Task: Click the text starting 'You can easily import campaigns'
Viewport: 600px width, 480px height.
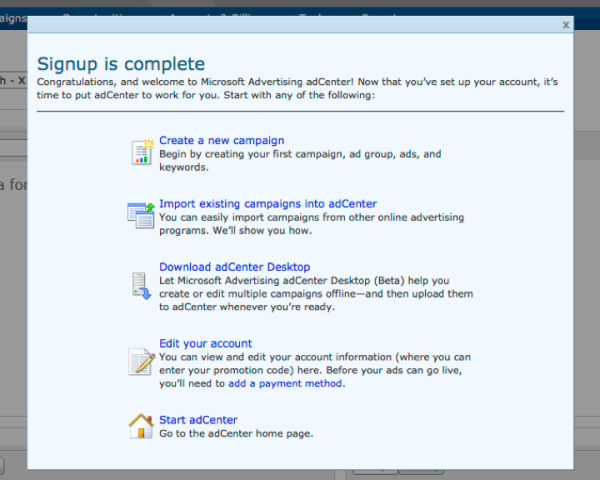Action: pos(311,224)
